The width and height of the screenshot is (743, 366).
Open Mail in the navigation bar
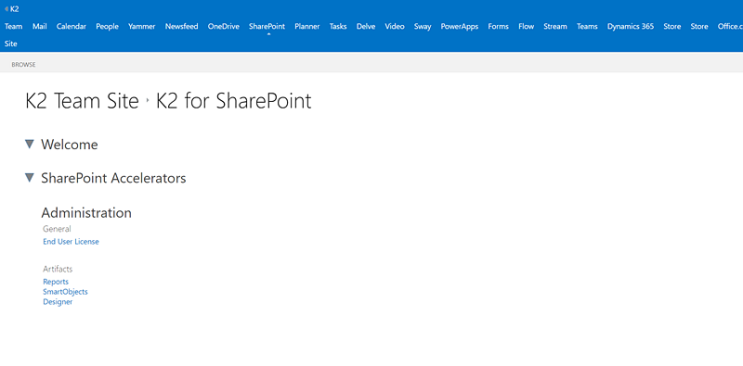pos(40,27)
